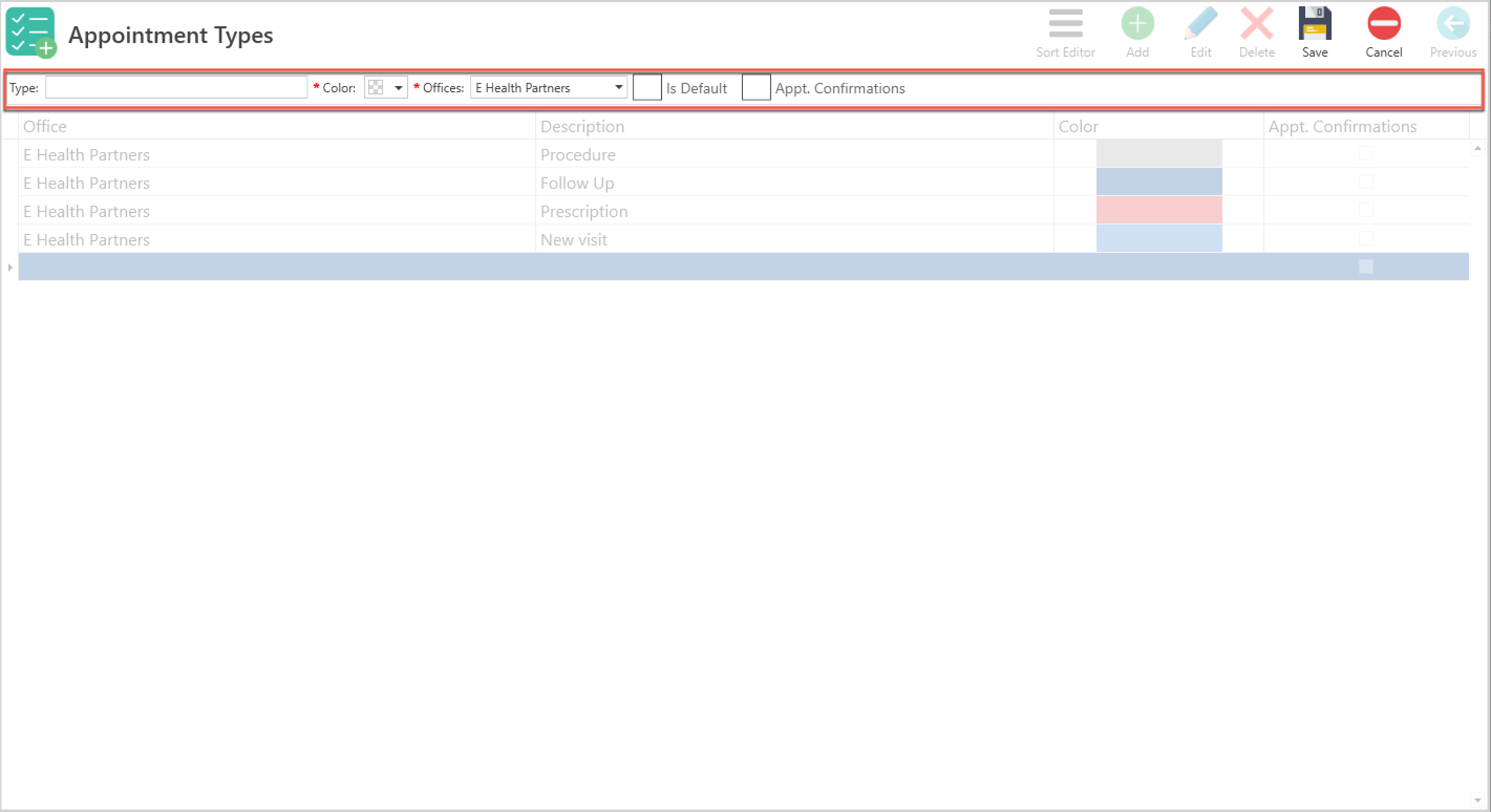Expand the Offices dropdown
The height and width of the screenshot is (812, 1491).
point(618,88)
